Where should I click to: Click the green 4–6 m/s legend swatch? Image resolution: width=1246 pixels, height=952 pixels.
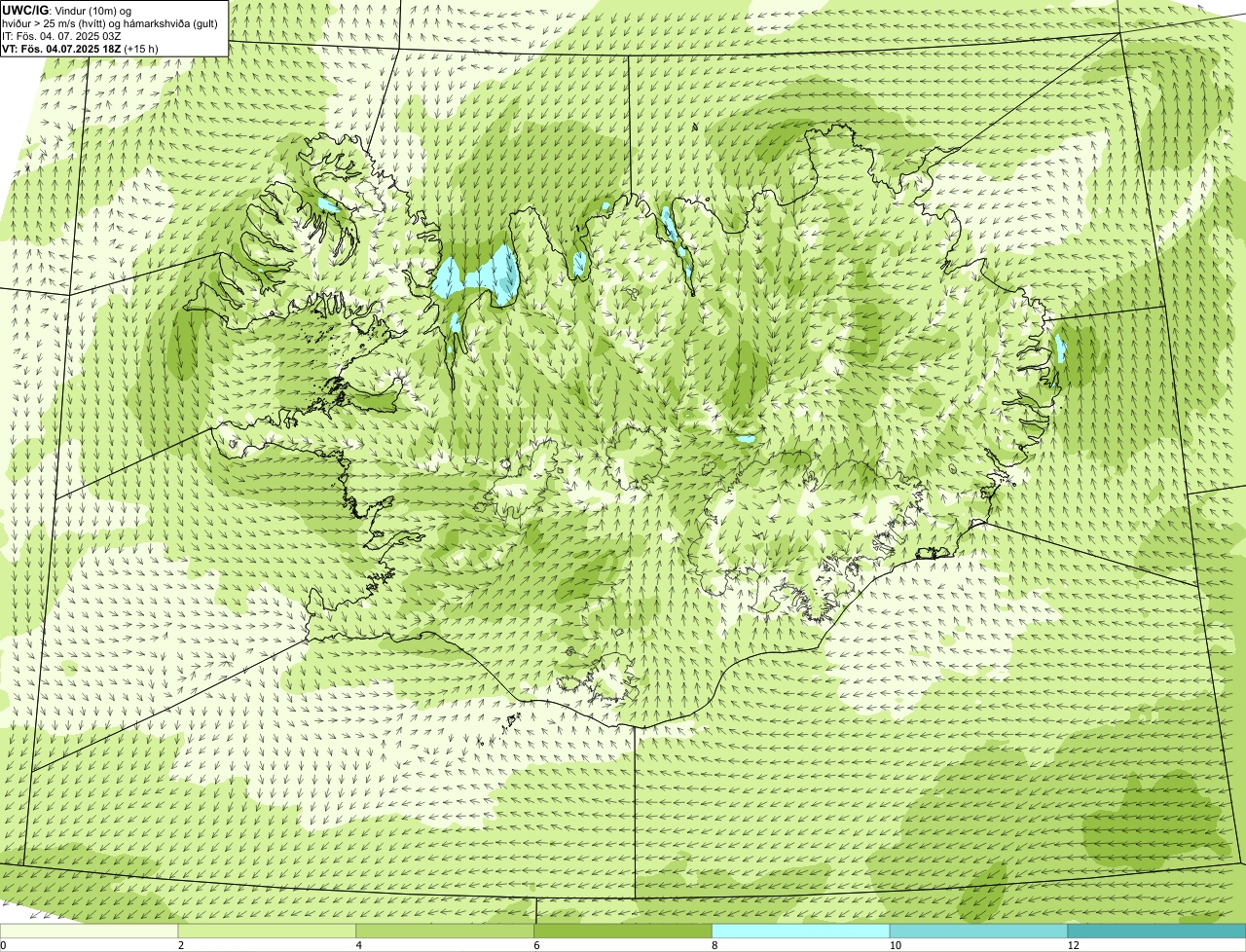coord(446,931)
